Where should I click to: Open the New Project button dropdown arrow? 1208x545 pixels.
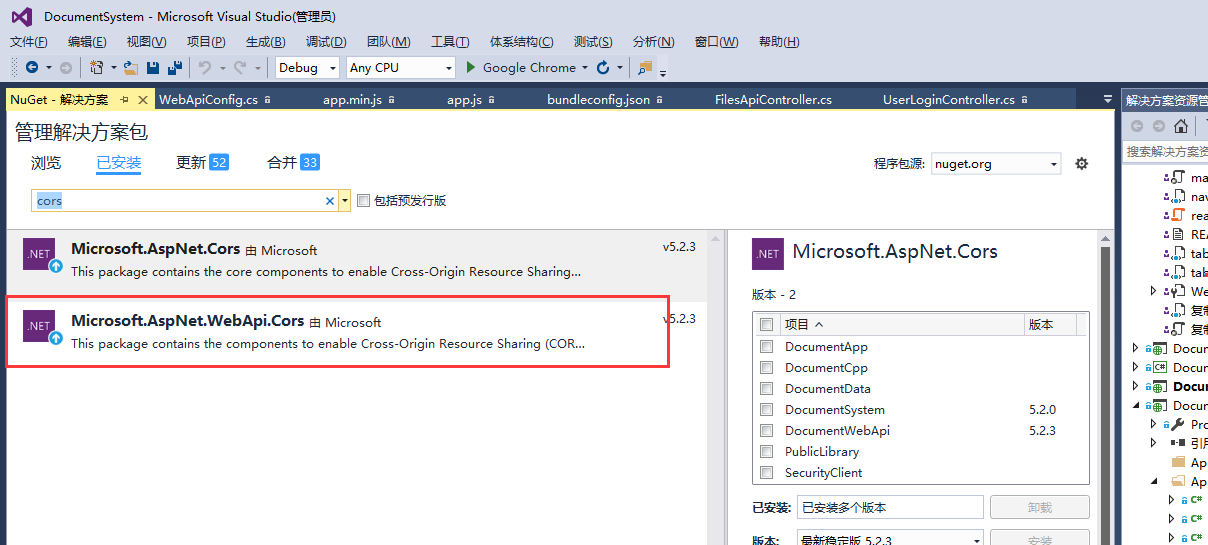113,68
